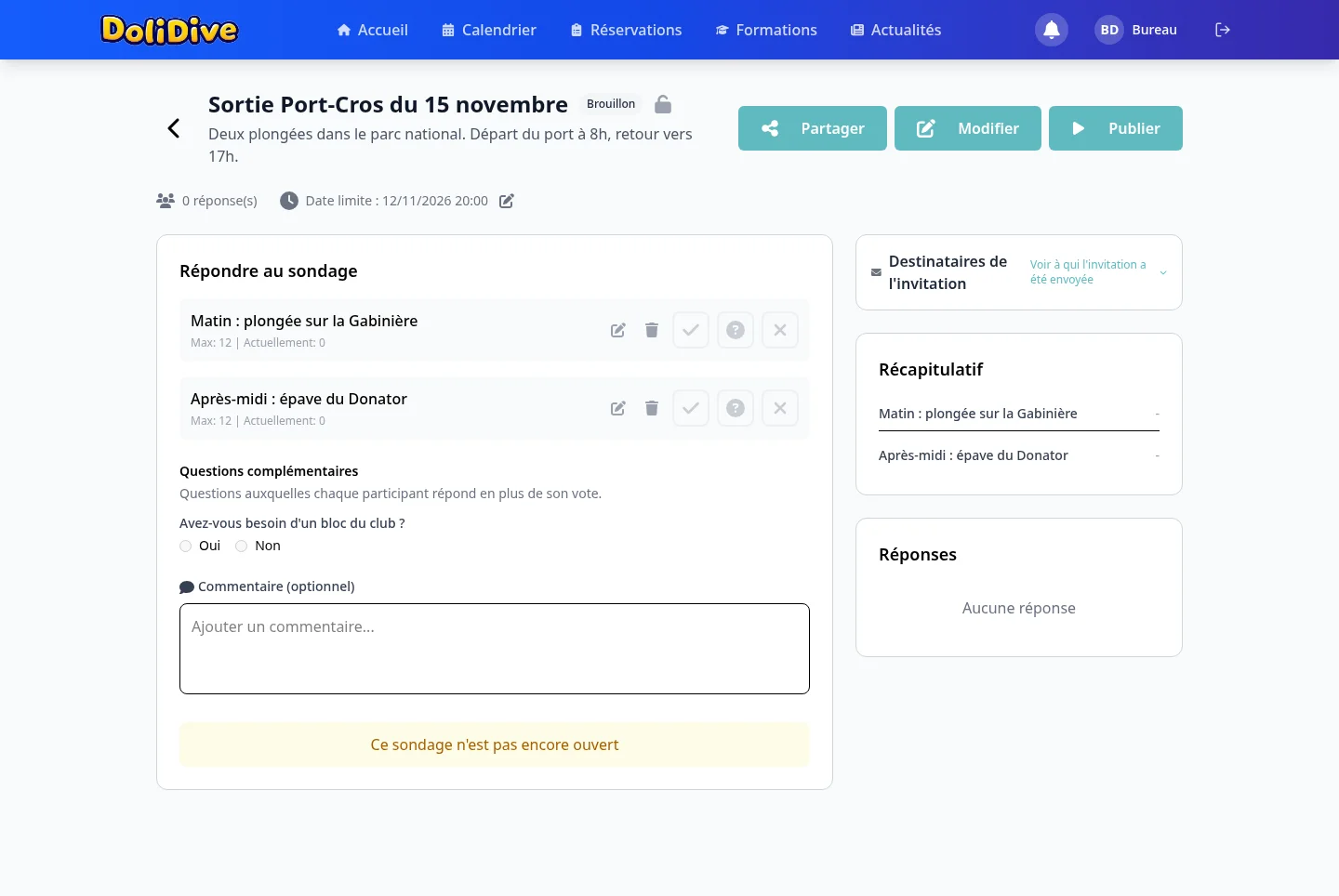The width and height of the screenshot is (1339, 896).
Task: Open the Actualités menu
Action: (x=895, y=30)
